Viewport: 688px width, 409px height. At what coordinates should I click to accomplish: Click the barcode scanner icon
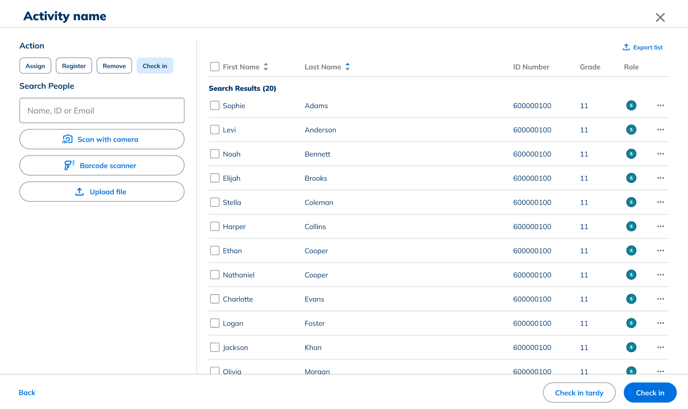(x=69, y=165)
